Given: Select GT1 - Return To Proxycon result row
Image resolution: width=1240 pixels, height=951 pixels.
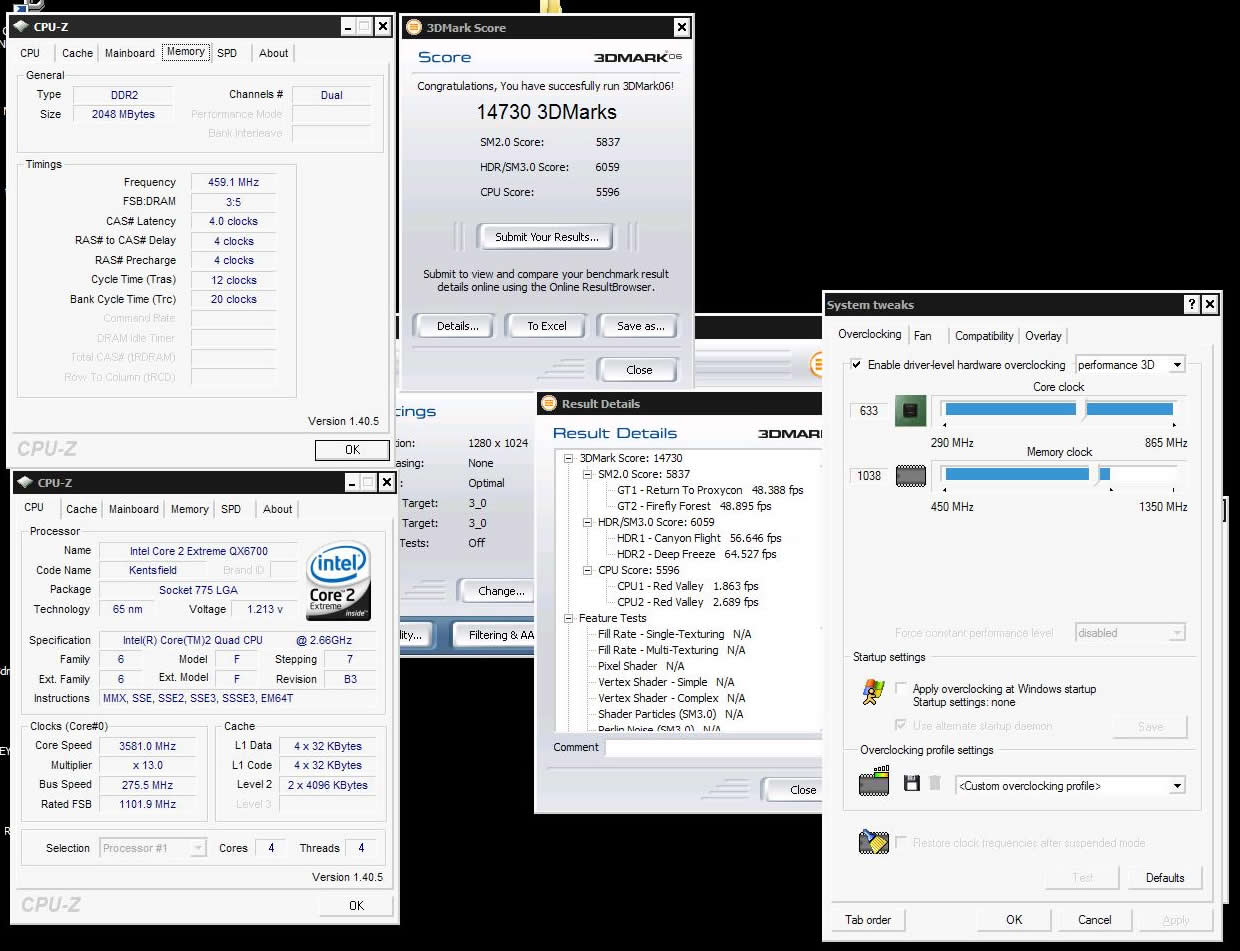Looking at the screenshot, I should click(710, 490).
